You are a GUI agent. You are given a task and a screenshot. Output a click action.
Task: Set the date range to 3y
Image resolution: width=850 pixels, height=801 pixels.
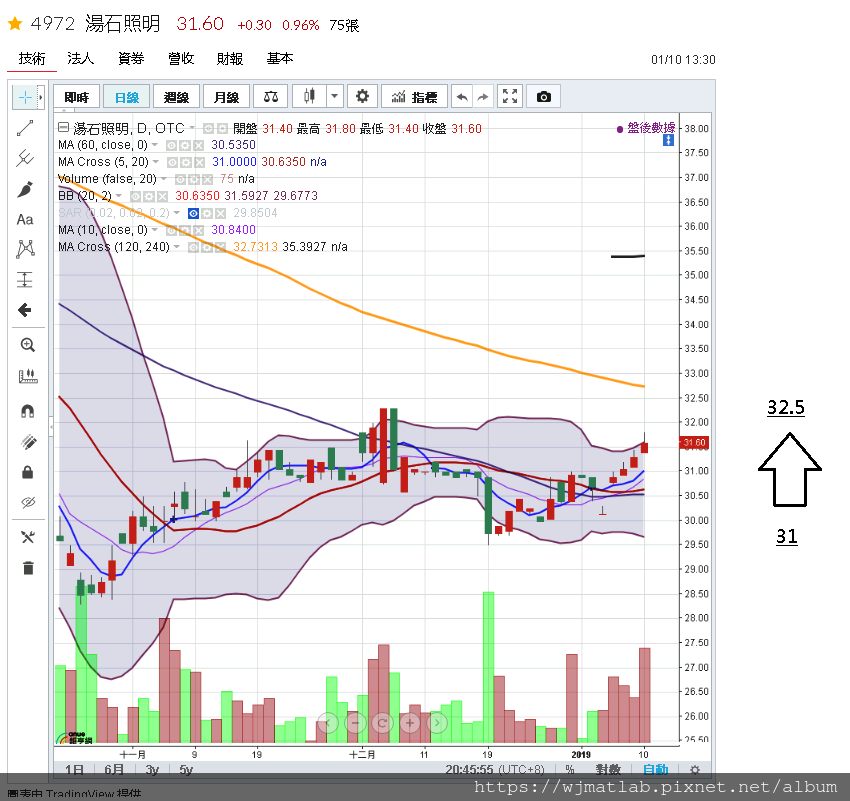152,770
